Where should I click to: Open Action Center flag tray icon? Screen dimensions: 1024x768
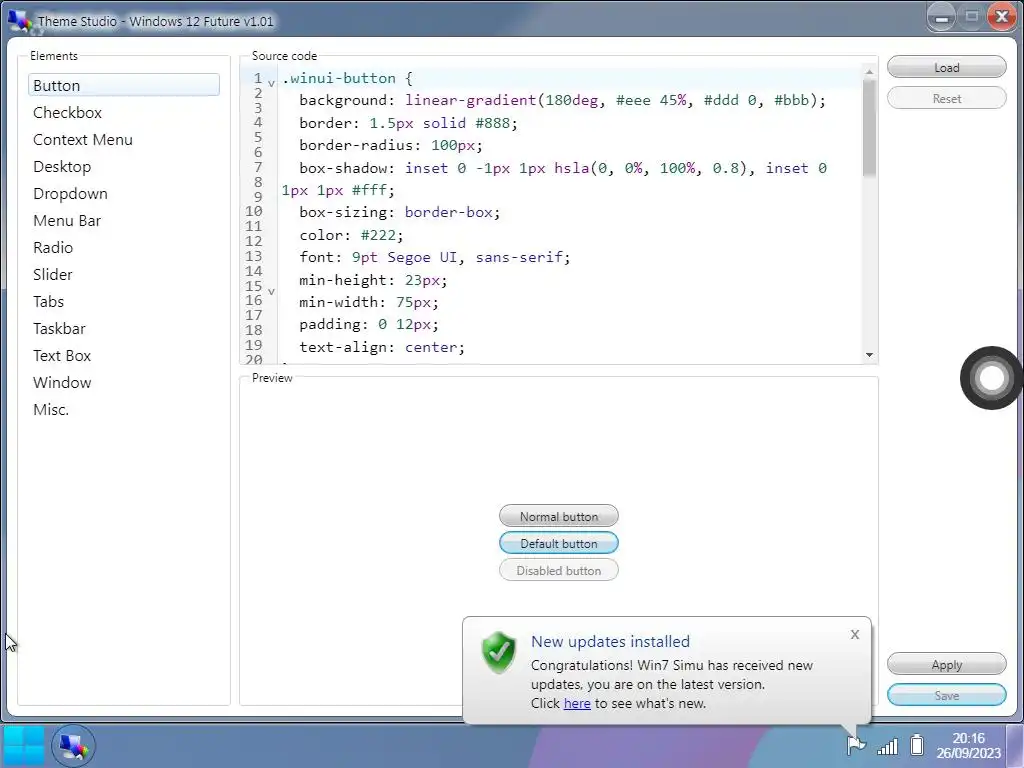pyautogui.click(x=856, y=744)
